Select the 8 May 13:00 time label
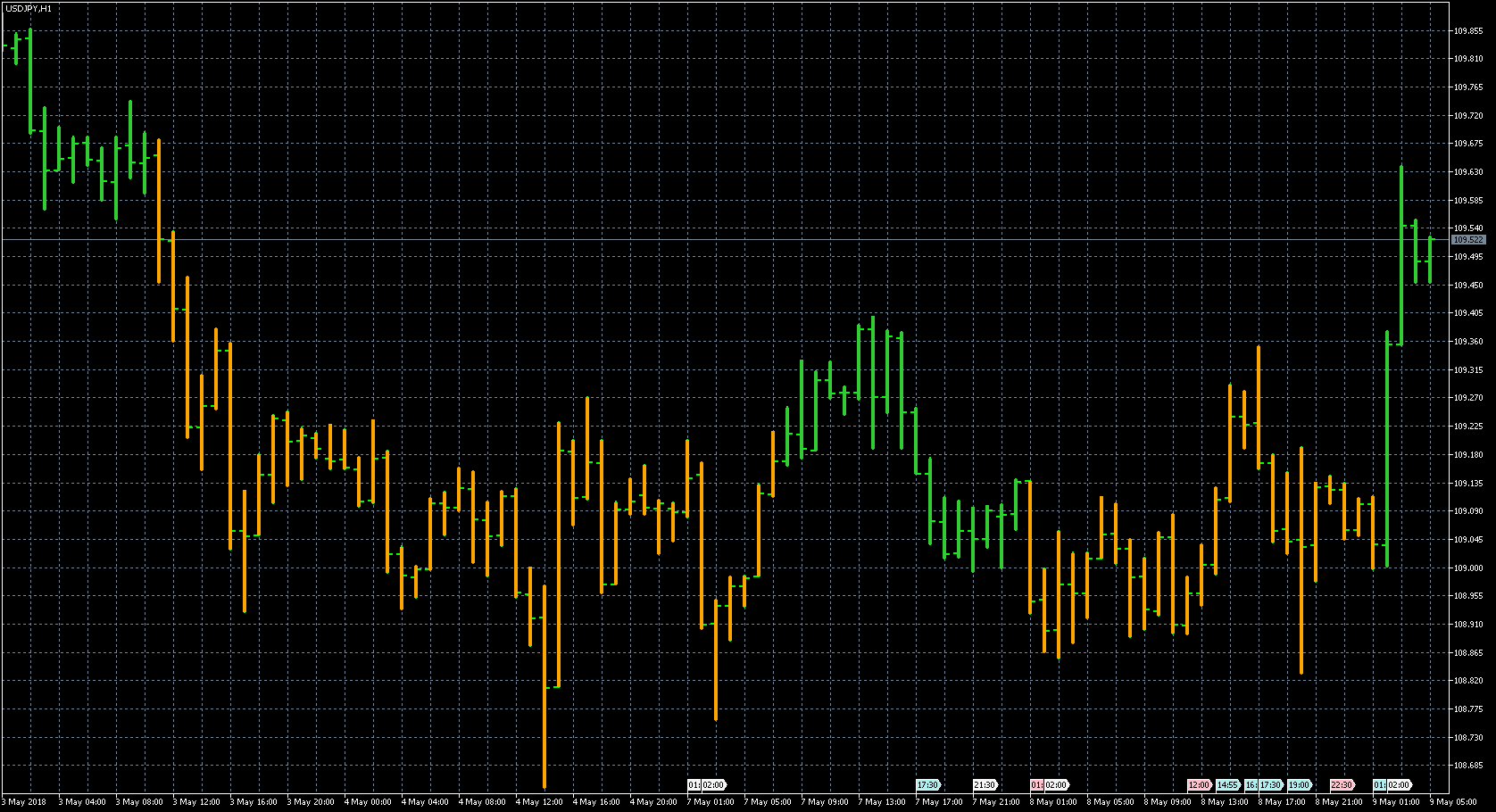This screenshot has width=1496, height=812. pos(1224,802)
